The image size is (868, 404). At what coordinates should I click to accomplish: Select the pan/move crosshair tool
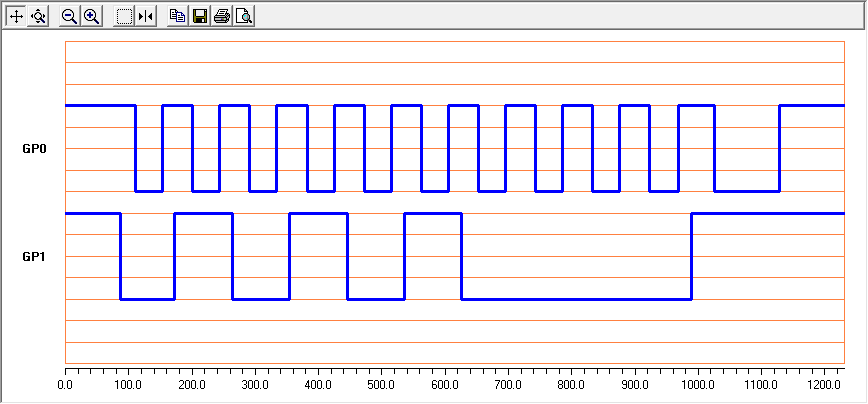(x=16, y=16)
